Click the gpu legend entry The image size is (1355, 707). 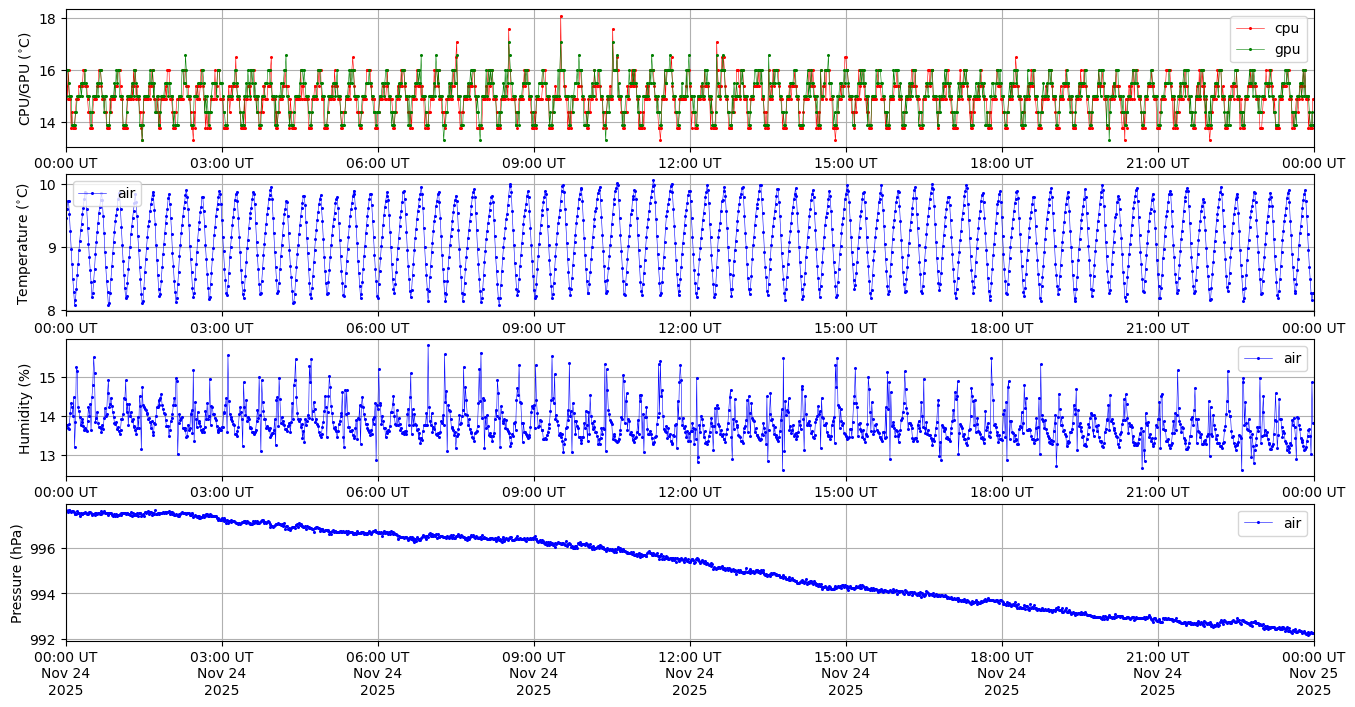1286,48
